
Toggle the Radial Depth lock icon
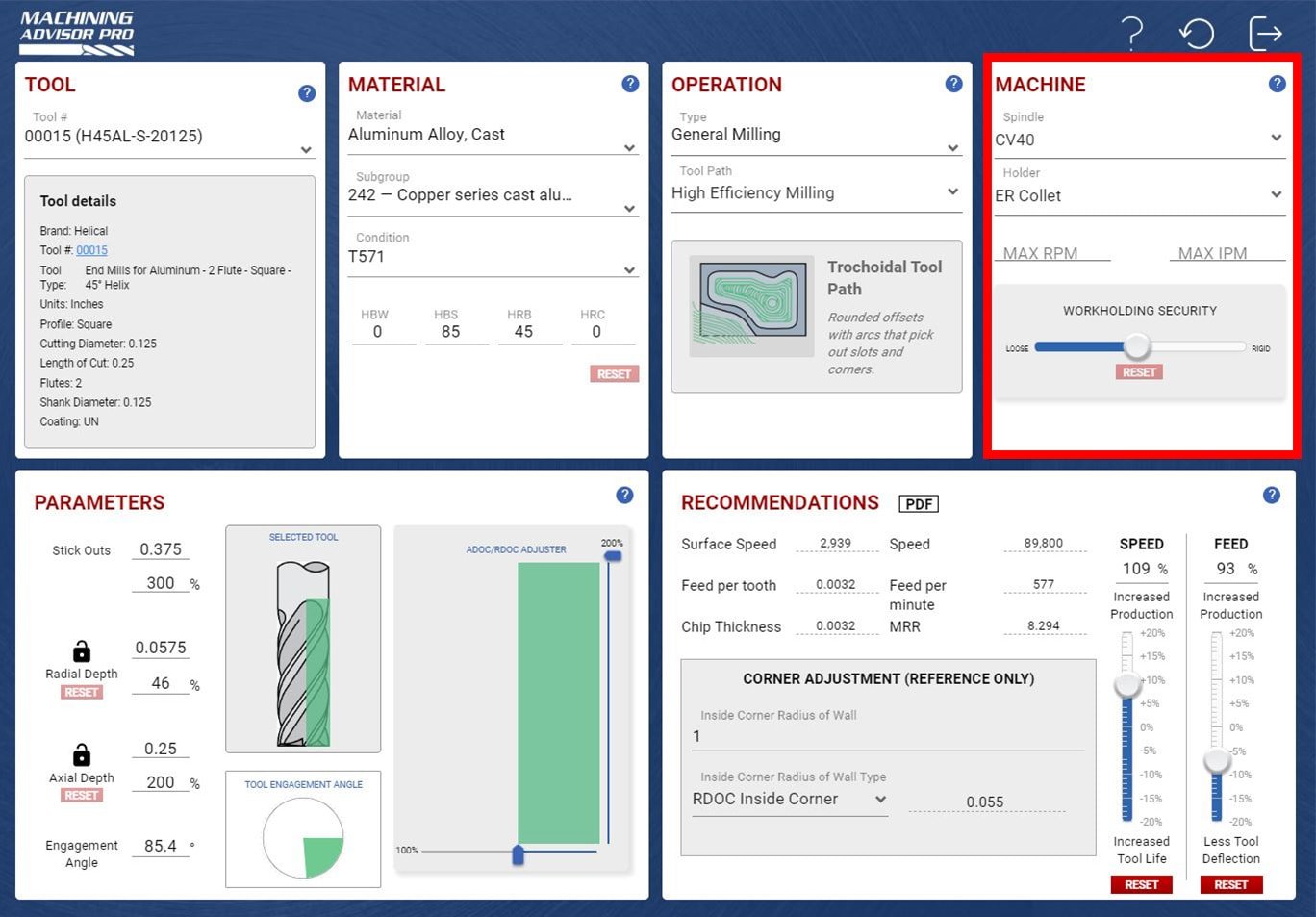pos(82,650)
